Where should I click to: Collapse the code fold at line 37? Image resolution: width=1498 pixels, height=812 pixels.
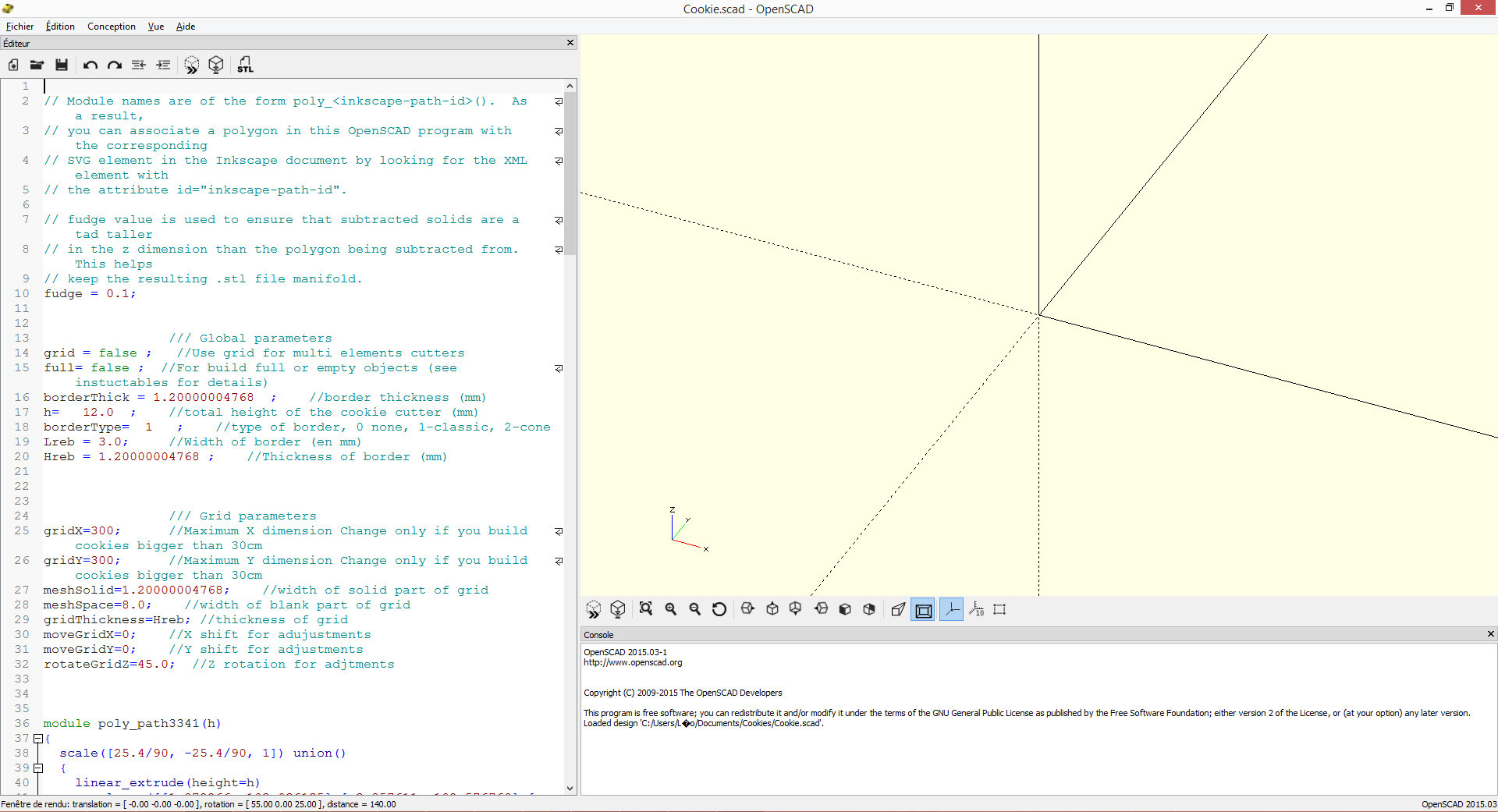(x=37, y=738)
